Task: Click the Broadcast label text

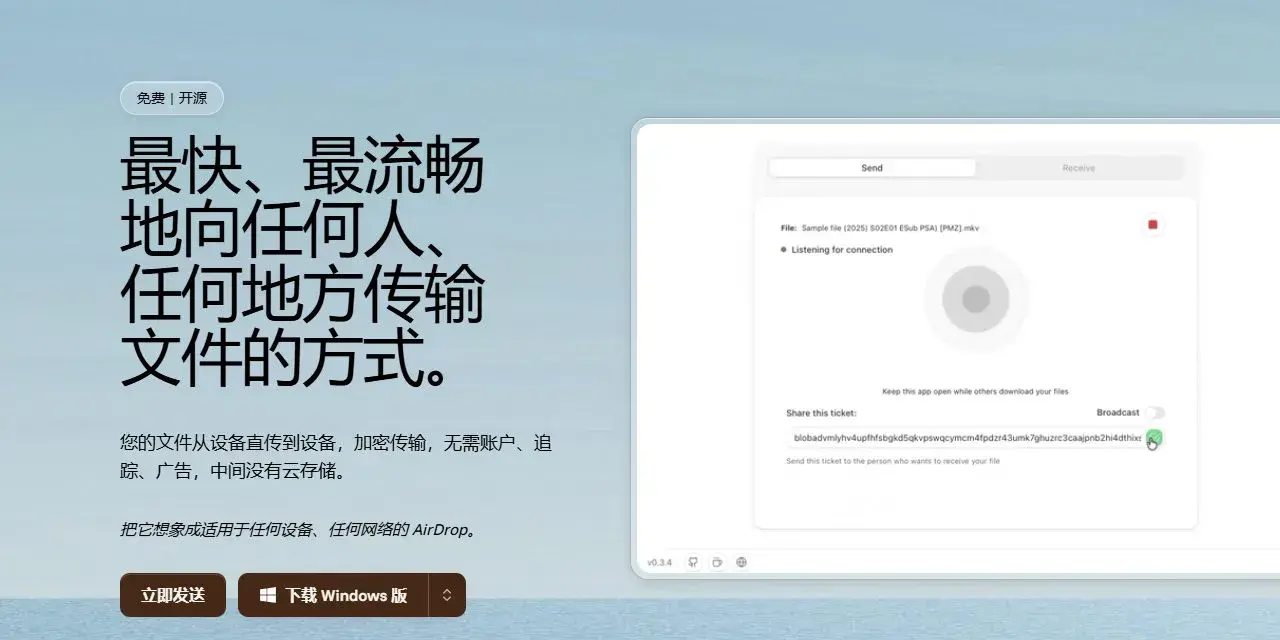Action: point(1118,413)
